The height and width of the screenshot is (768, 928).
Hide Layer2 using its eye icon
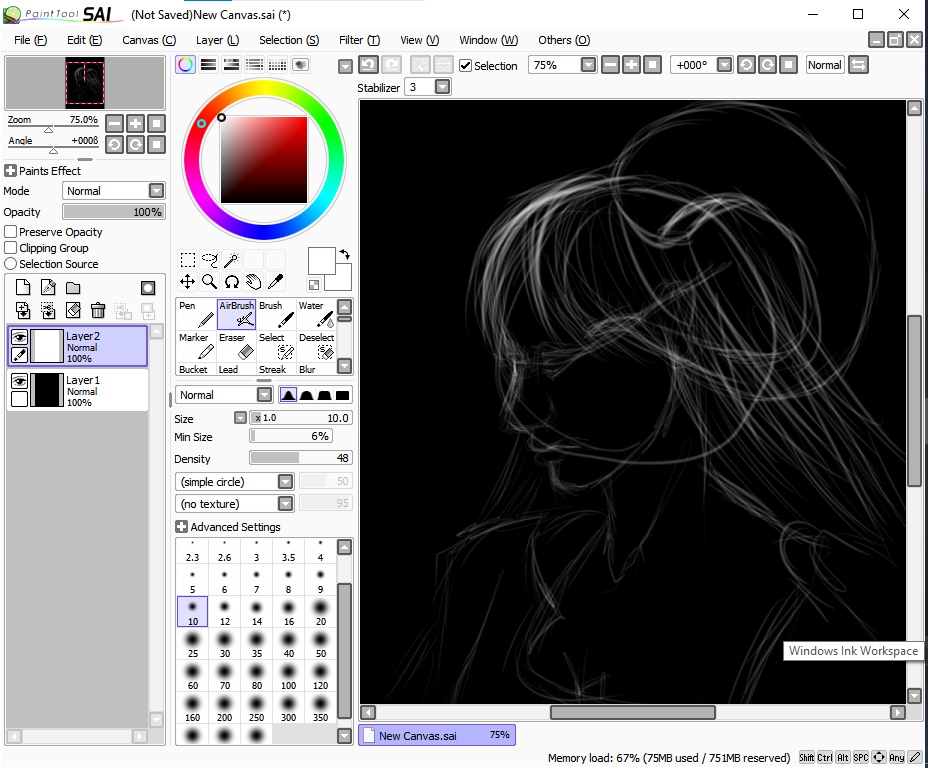tap(20, 337)
